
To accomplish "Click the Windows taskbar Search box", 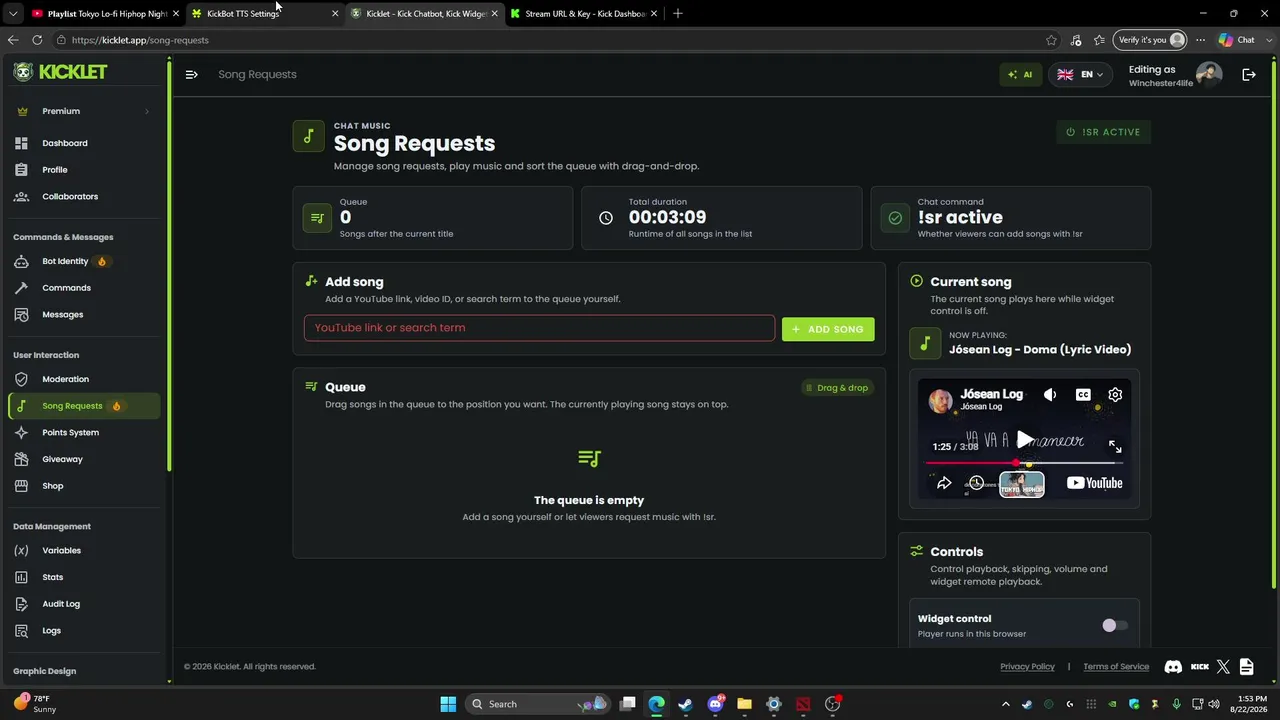I will (x=538, y=704).
